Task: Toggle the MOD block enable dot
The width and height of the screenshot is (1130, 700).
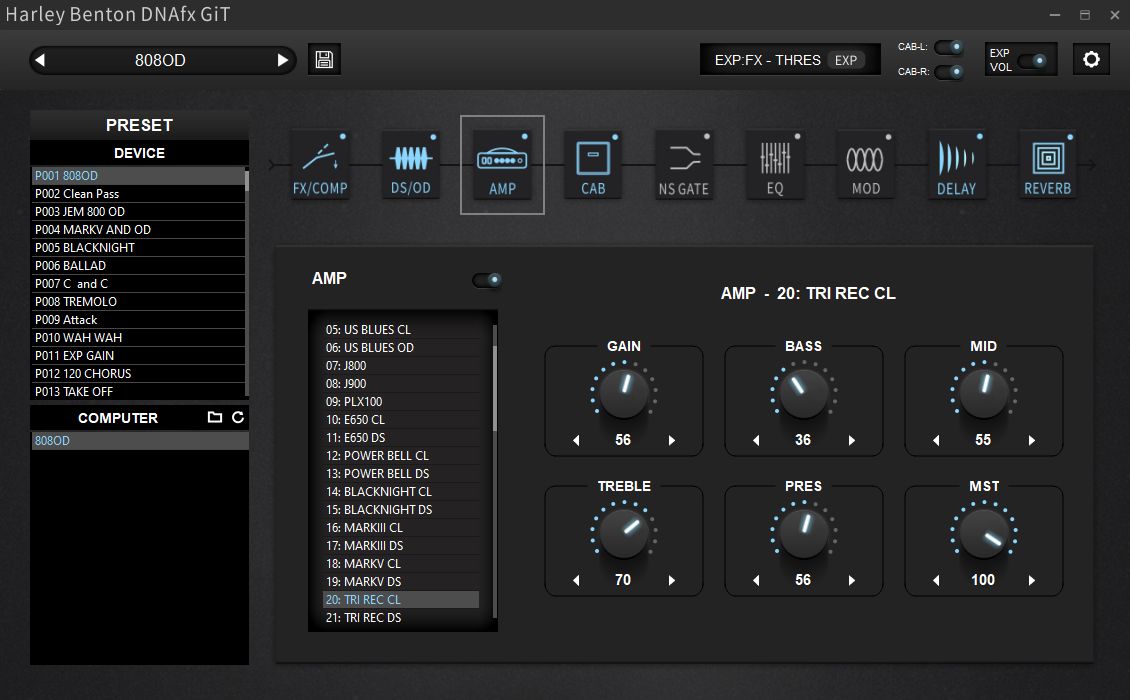Action: (x=889, y=136)
